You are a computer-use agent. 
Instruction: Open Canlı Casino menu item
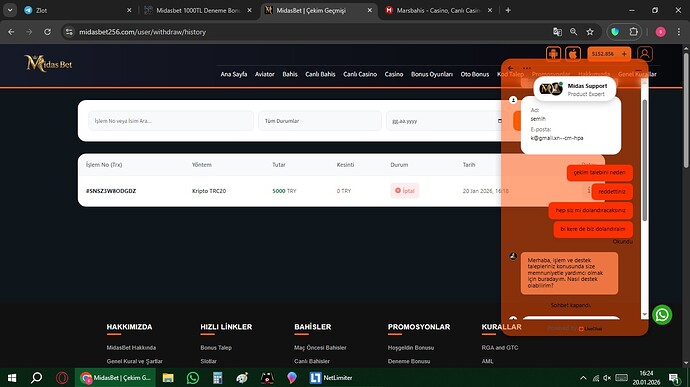pos(360,74)
